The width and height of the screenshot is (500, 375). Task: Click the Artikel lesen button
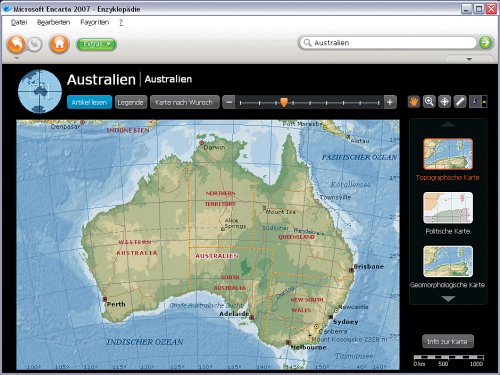point(89,102)
